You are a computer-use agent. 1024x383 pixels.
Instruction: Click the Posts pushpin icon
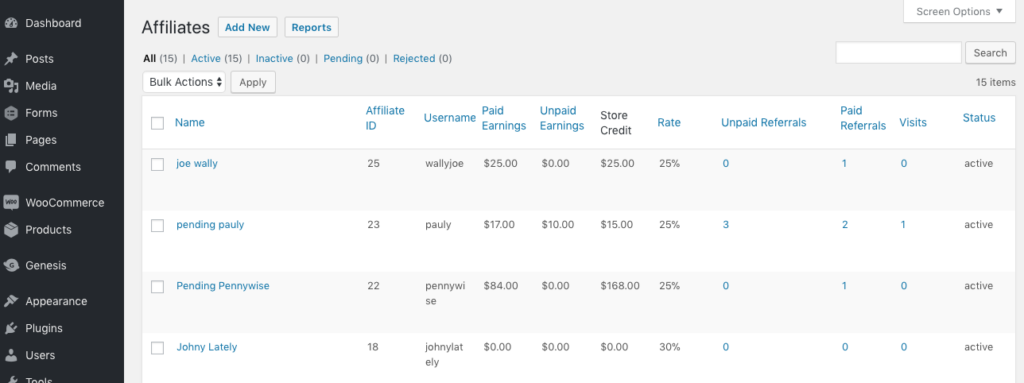(10, 59)
